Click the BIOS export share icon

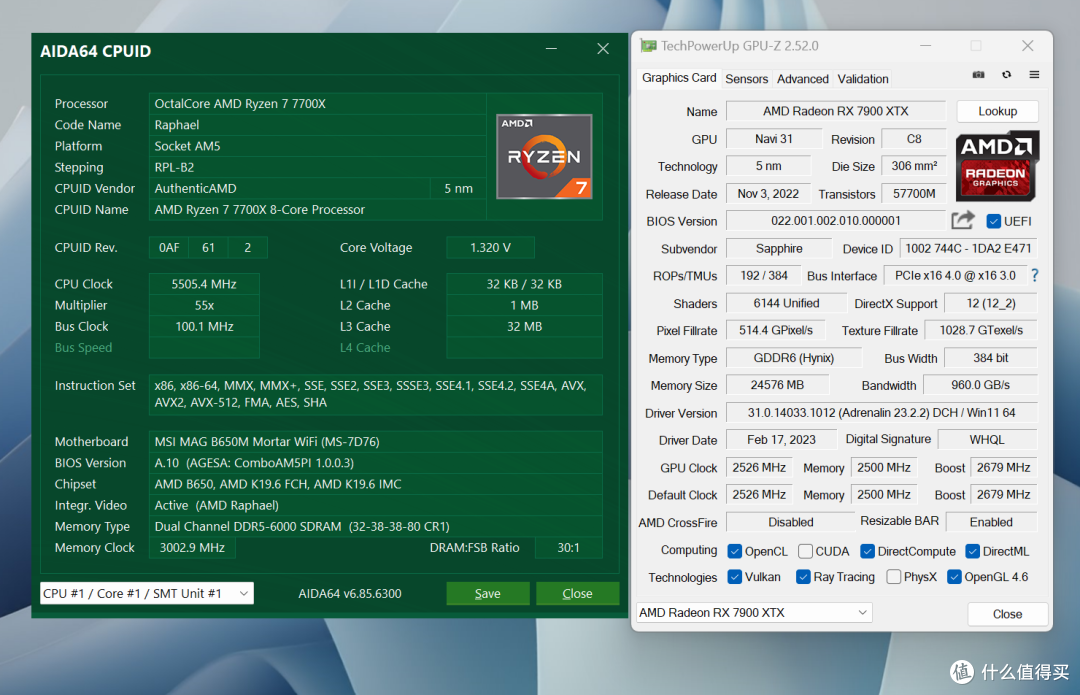(x=962, y=220)
